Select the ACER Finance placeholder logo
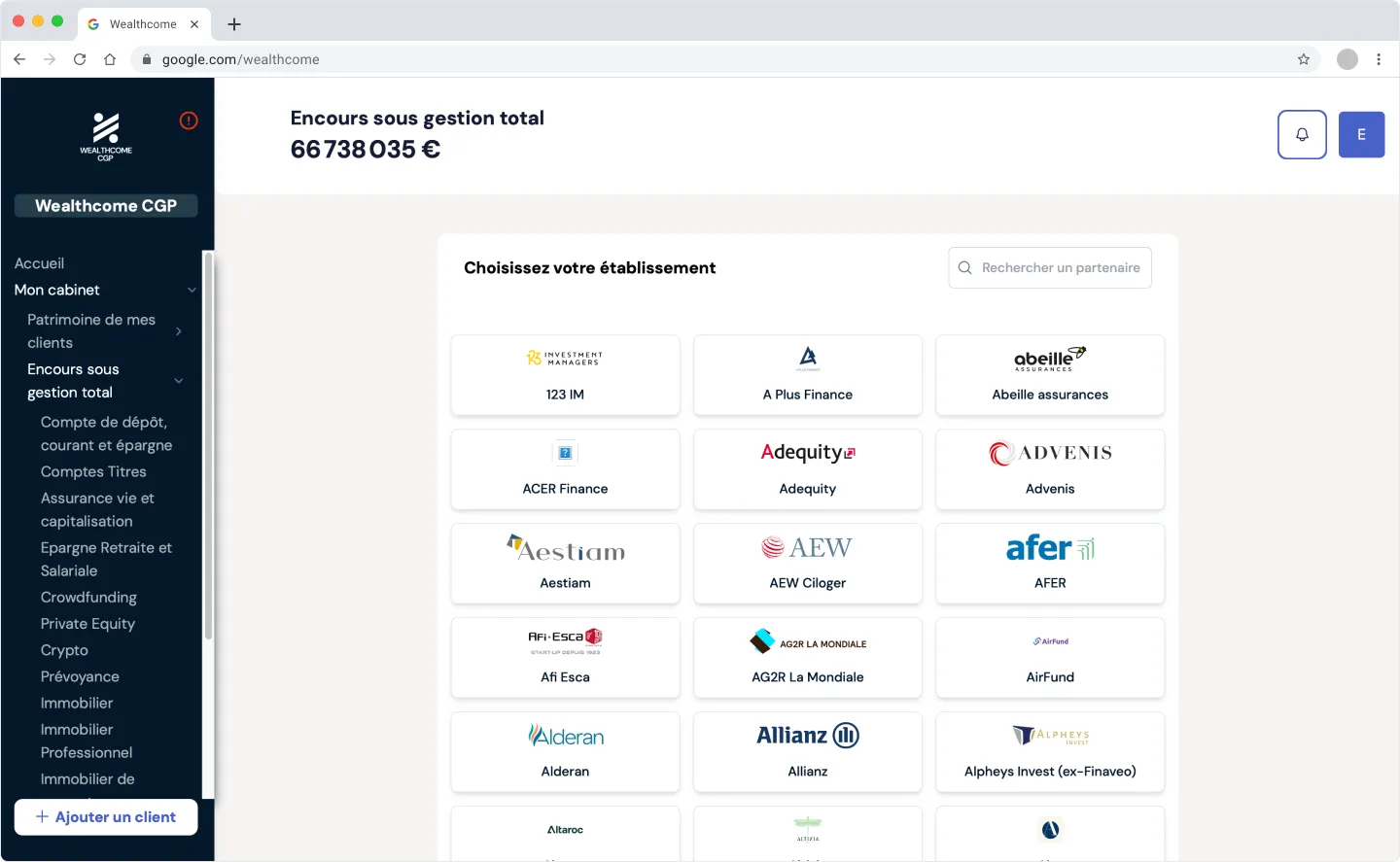The width and height of the screenshot is (1400, 862). pos(565,453)
